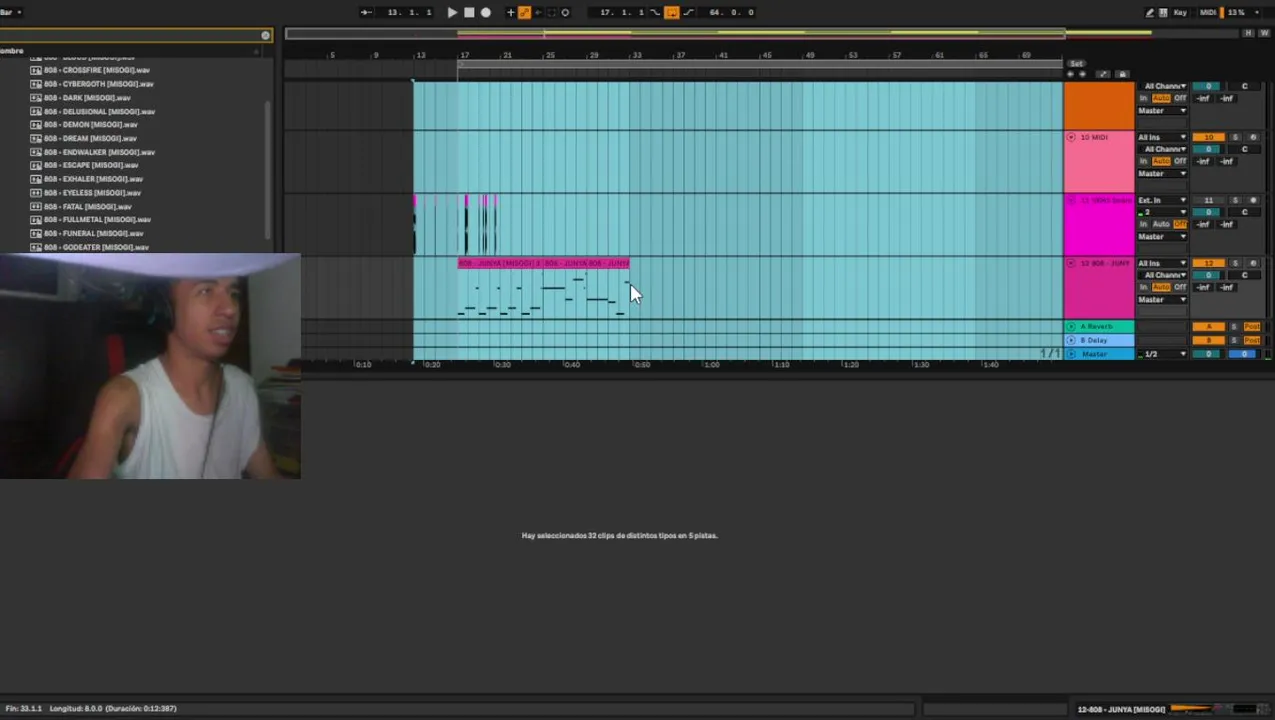Unfold the Master track

point(1071,354)
